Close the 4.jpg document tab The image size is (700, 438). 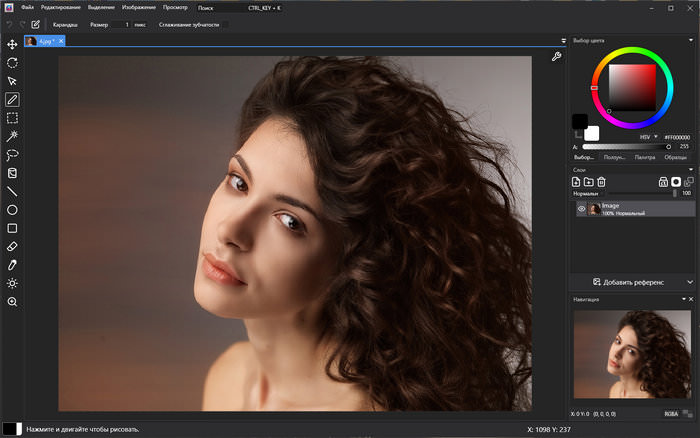[61, 41]
